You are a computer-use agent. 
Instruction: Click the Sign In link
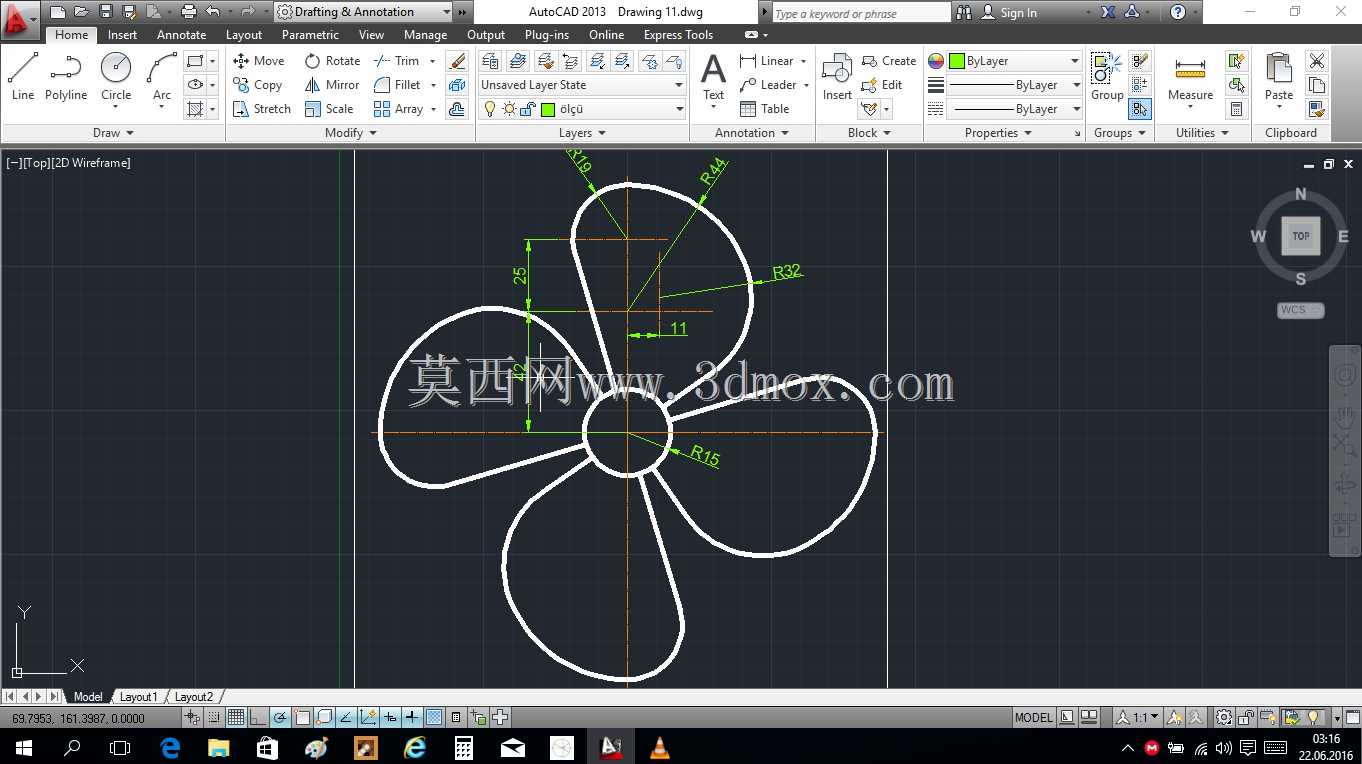[x=1019, y=13]
